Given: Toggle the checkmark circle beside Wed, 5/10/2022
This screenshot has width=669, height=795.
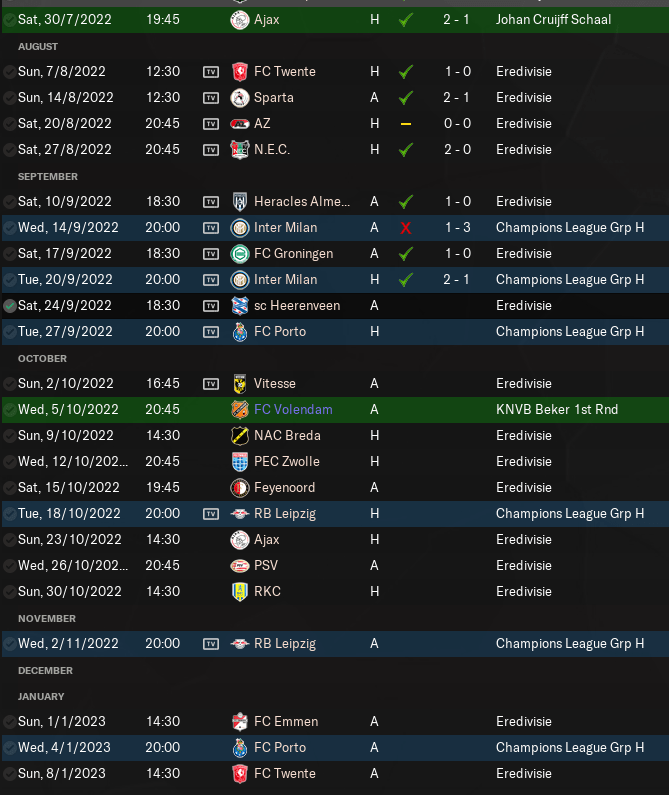Looking at the screenshot, I should pyautogui.click(x=10, y=410).
